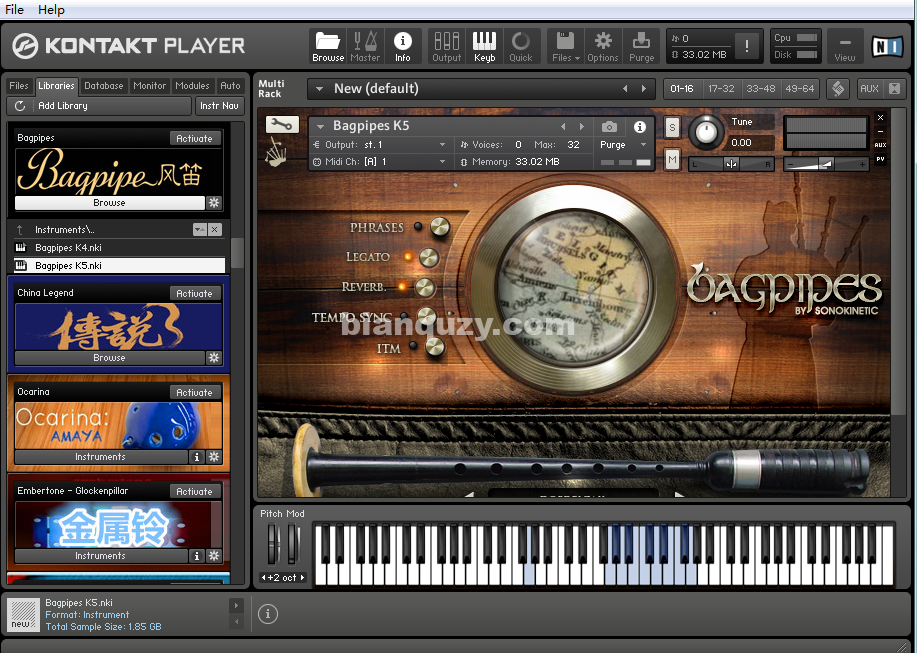Click Instruments under Ocarina library
The height and width of the screenshot is (653, 917).
pos(101,457)
